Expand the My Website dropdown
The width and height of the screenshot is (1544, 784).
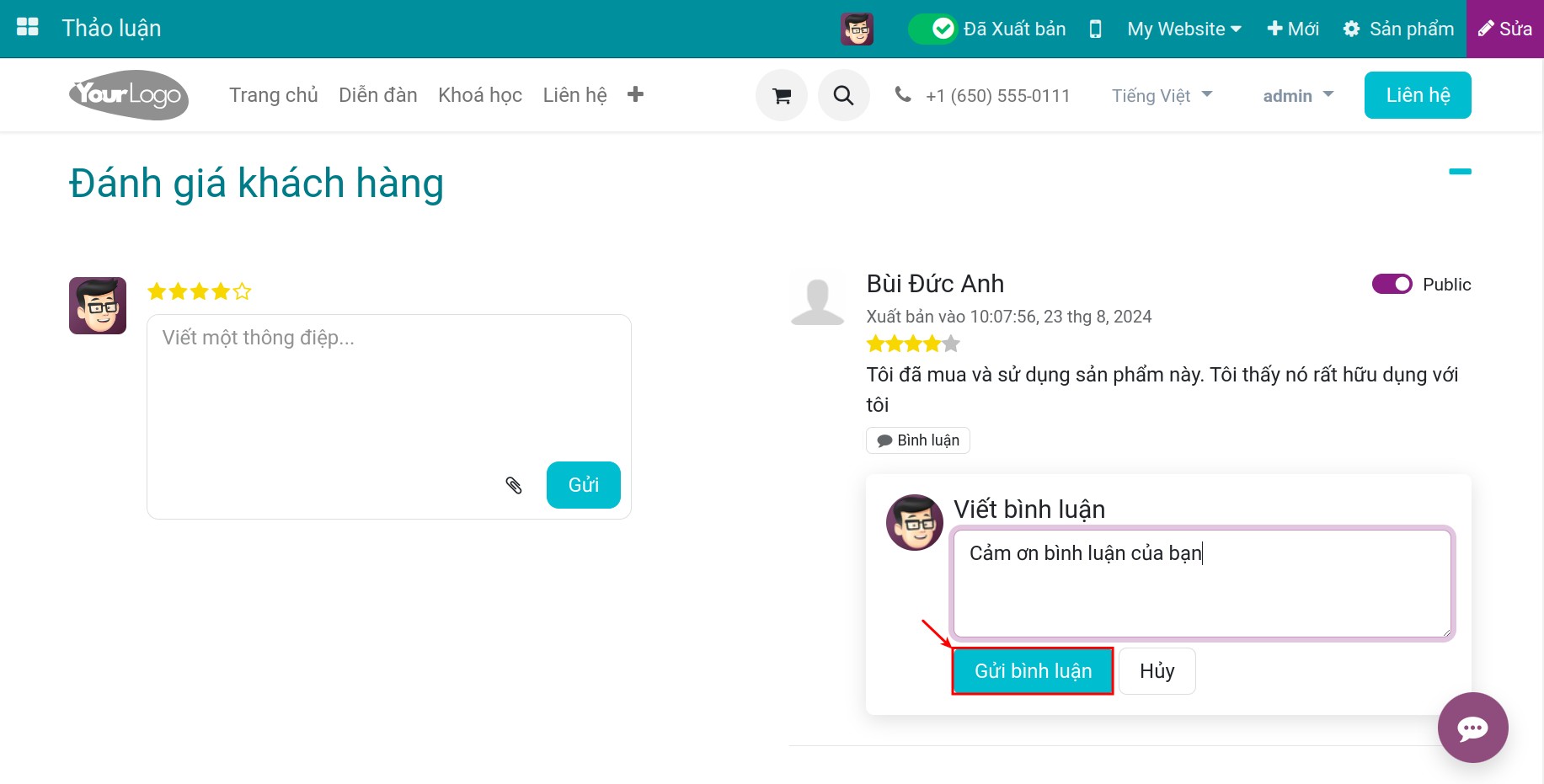(1184, 29)
